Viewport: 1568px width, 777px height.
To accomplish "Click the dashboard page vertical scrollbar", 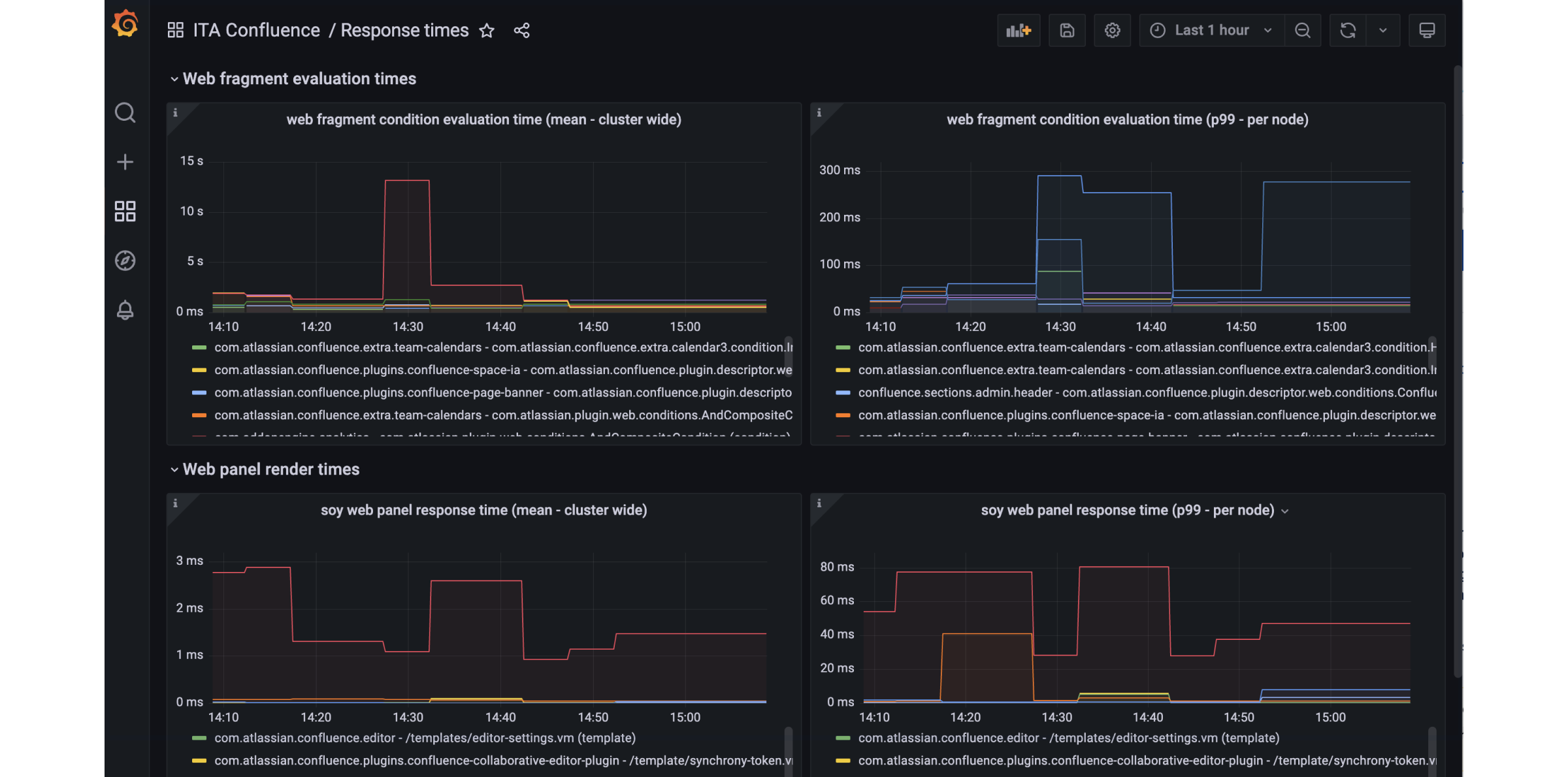I will tap(1458, 371).
